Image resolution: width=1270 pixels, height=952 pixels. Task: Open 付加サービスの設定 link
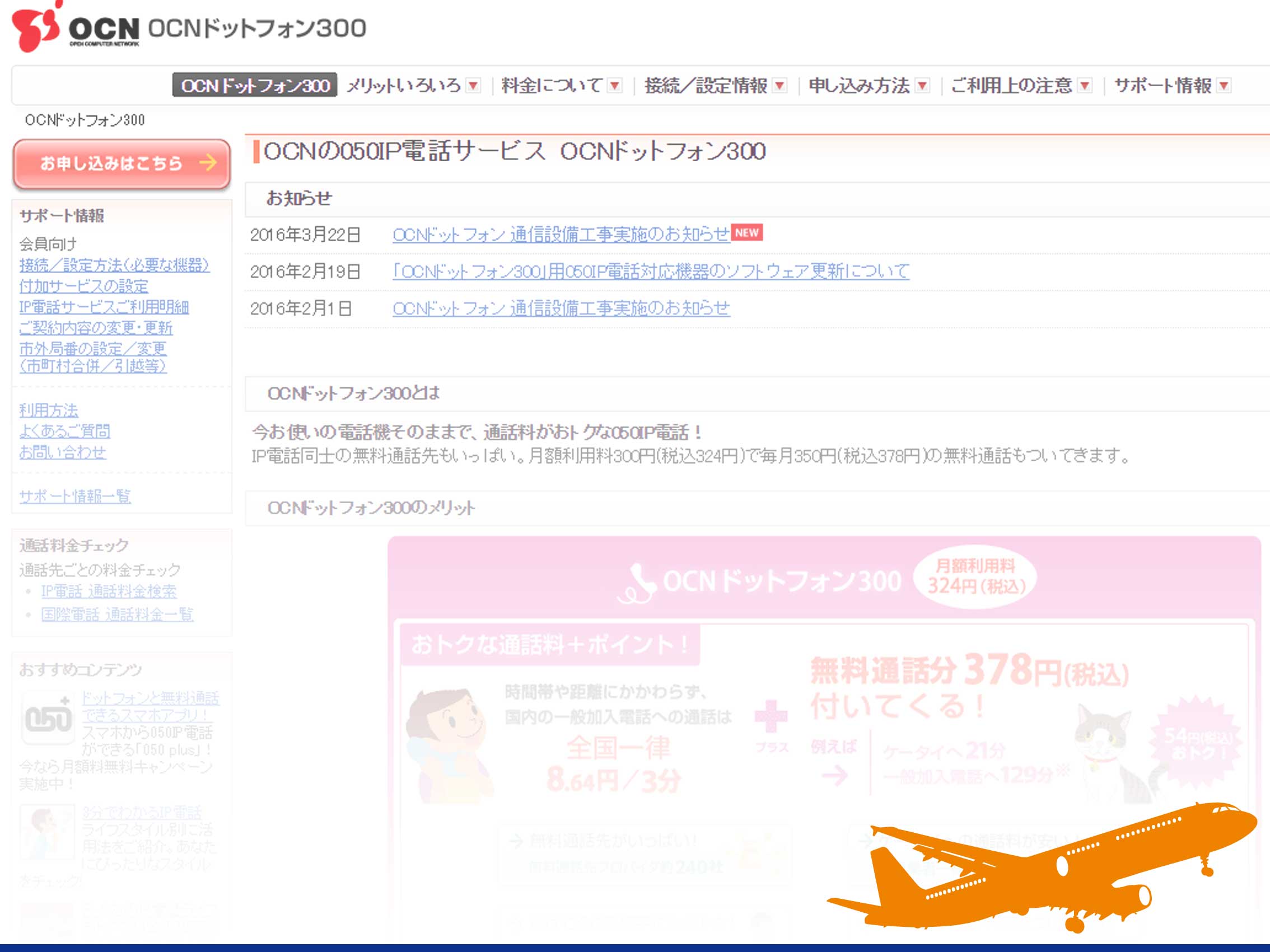[x=84, y=286]
